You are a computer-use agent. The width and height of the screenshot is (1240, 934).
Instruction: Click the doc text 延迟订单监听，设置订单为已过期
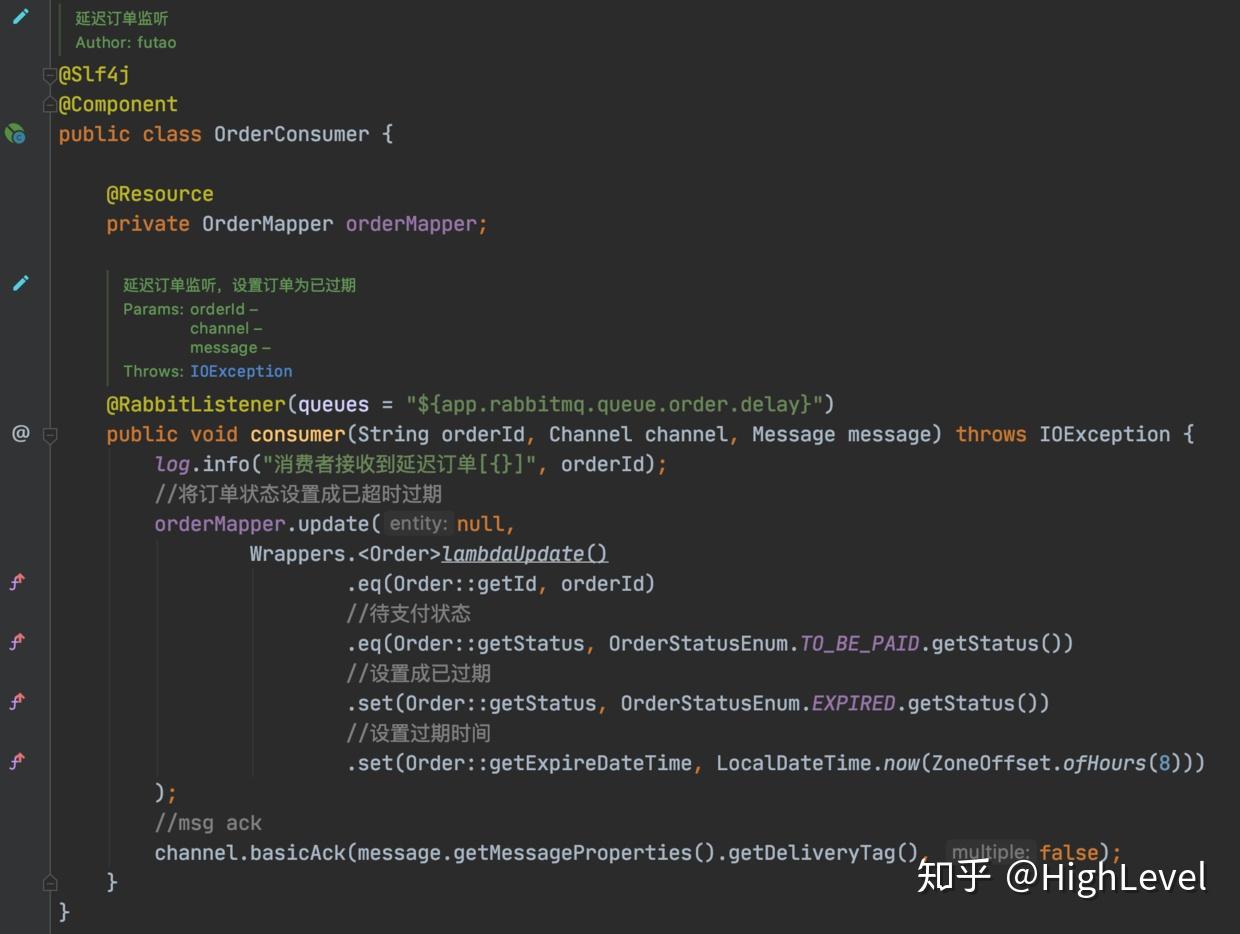coord(240,285)
